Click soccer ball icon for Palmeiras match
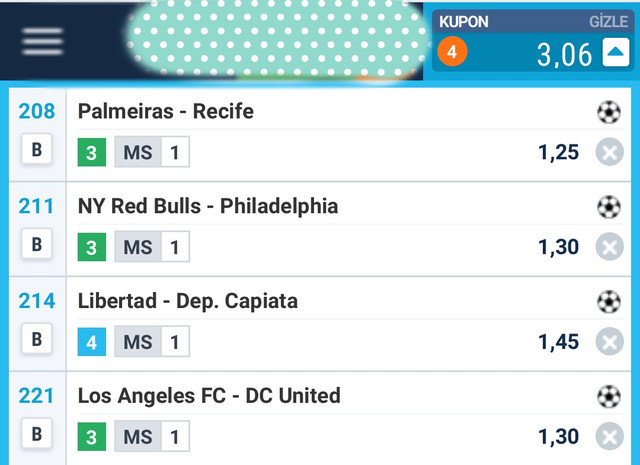The height and width of the screenshot is (465, 640). (x=609, y=112)
